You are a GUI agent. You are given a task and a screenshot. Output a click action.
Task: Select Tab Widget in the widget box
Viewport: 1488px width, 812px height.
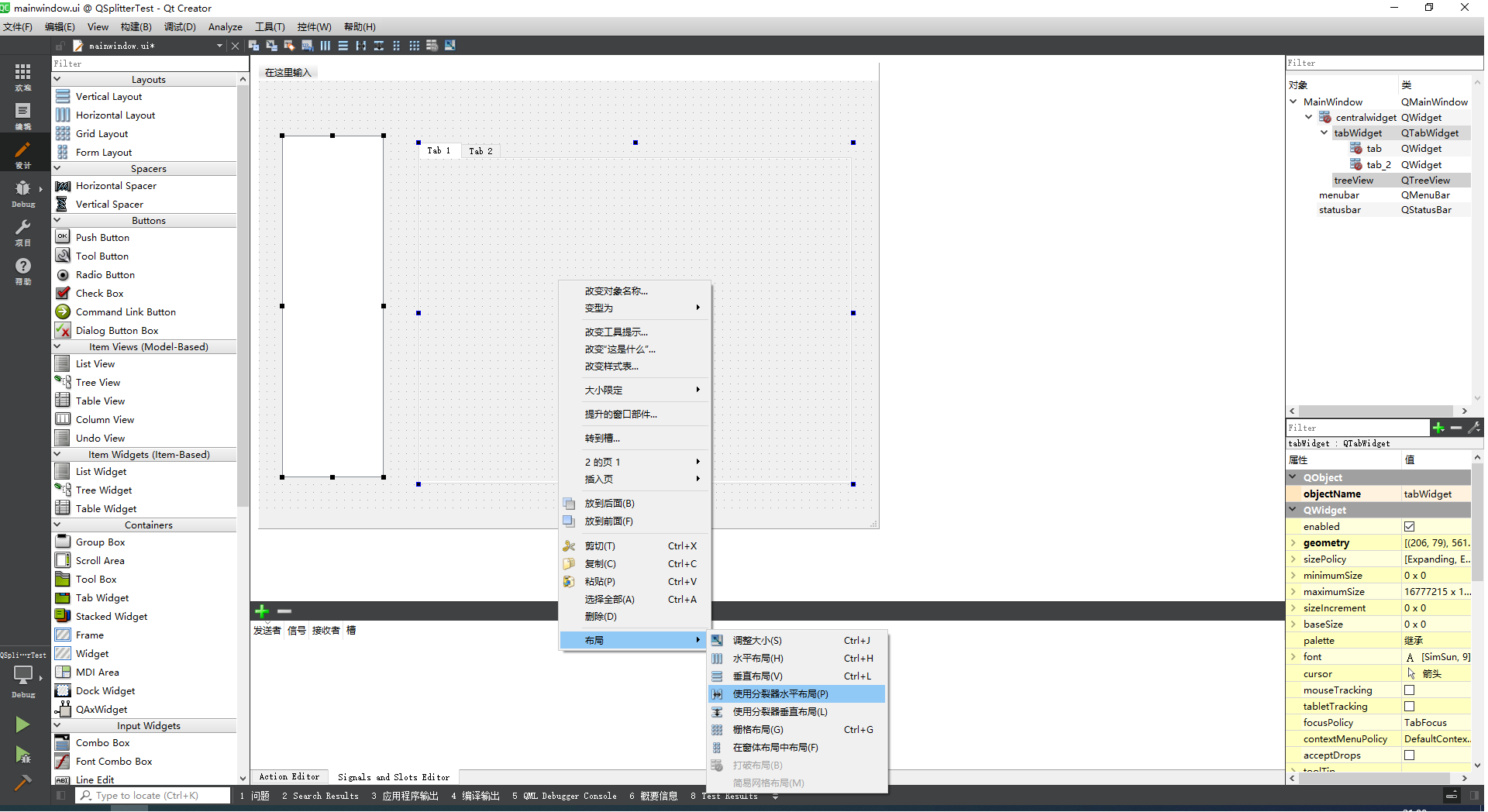click(x=102, y=598)
